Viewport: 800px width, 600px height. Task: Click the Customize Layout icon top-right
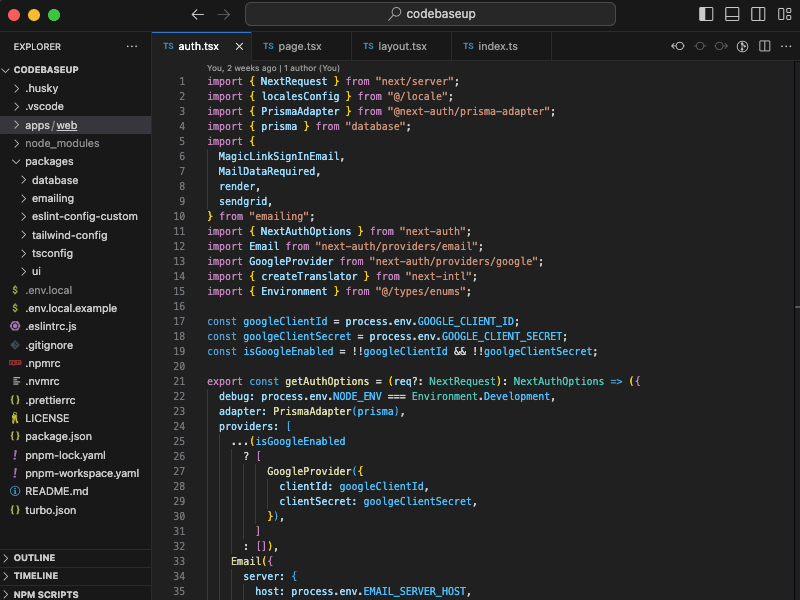pyautogui.click(x=784, y=13)
